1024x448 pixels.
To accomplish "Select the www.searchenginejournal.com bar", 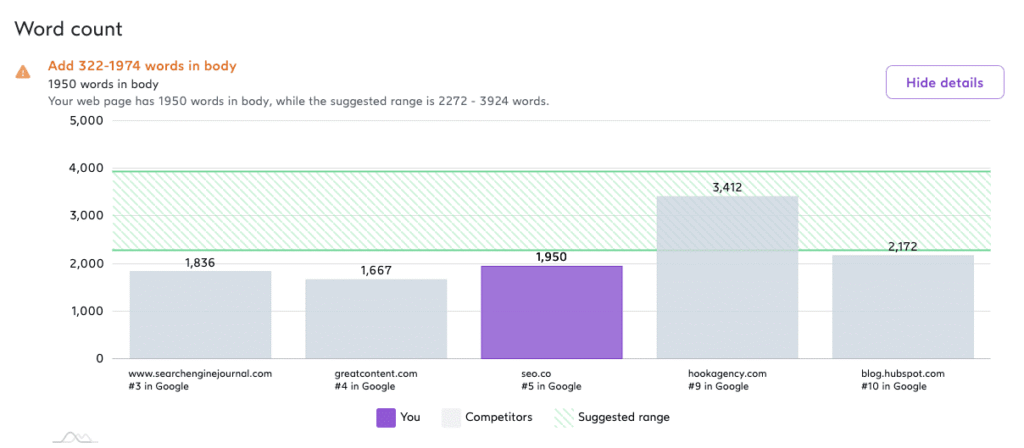I will (x=200, y=314).
